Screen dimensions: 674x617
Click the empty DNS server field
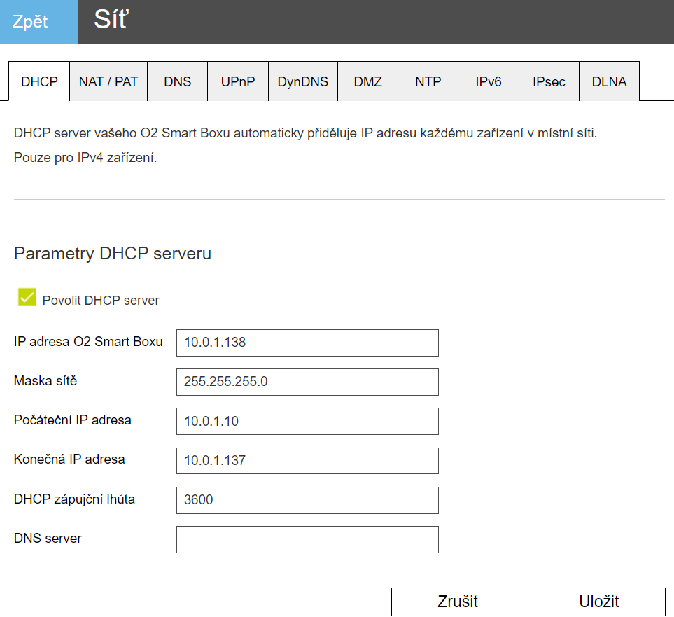[307, 539]
